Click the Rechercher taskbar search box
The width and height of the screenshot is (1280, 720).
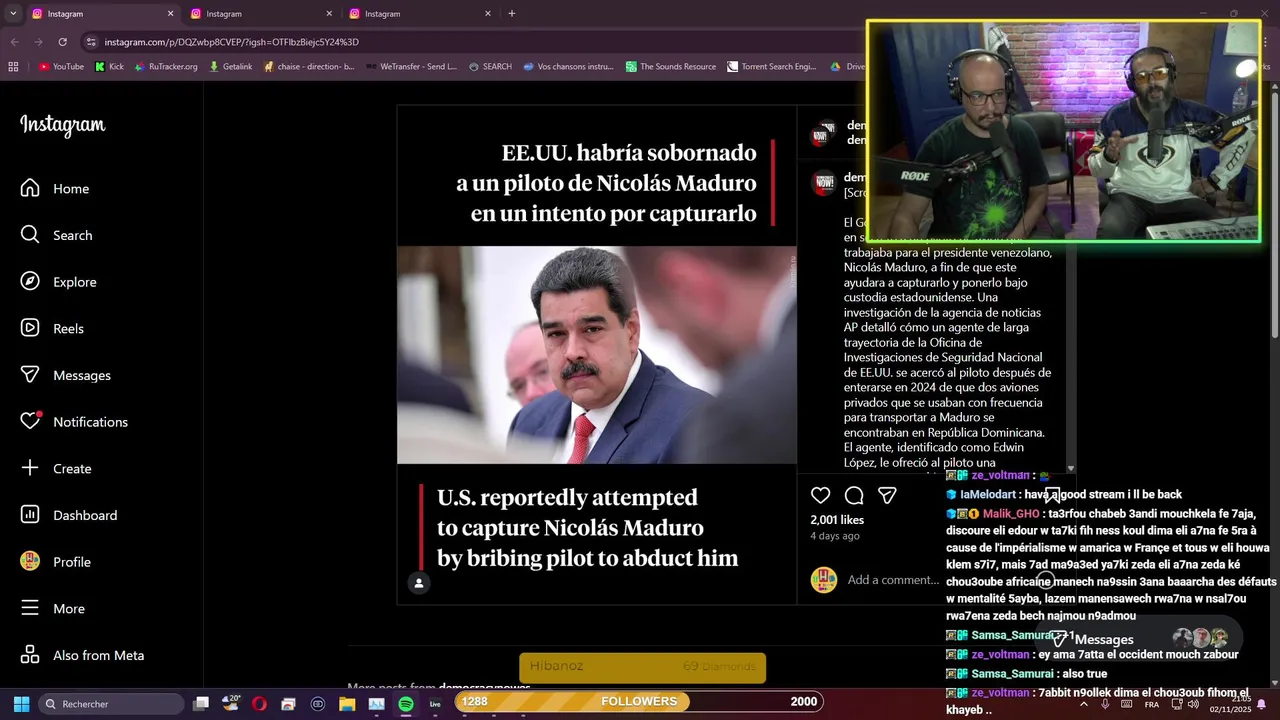point(112,704)
